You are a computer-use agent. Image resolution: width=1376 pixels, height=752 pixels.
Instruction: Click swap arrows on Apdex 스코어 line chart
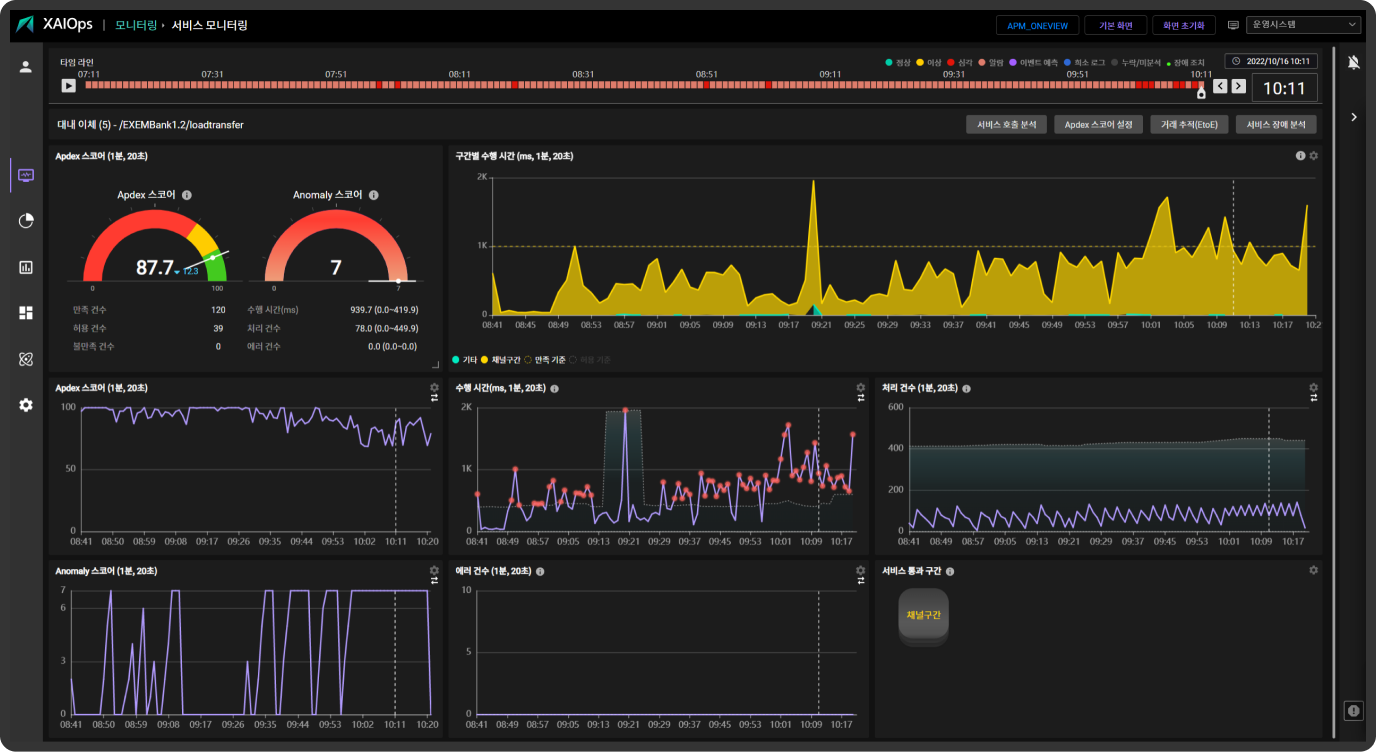pyautogui.click(x=434, y=398)
